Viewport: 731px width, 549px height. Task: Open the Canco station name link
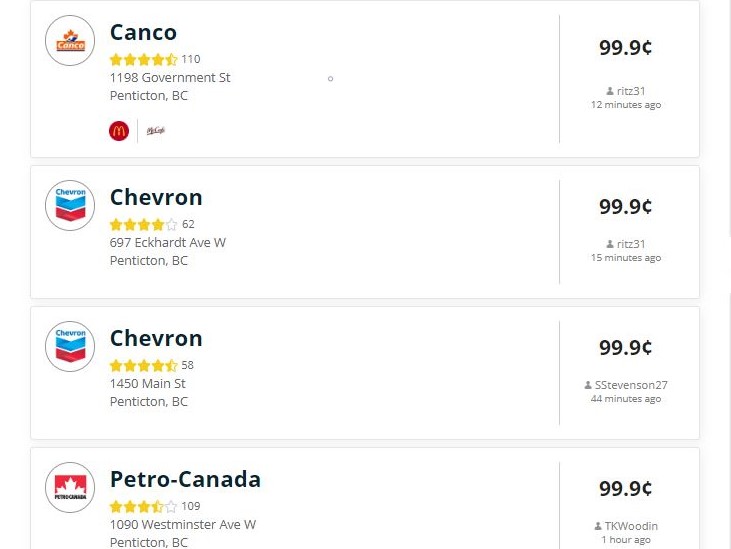click(143, 33)
